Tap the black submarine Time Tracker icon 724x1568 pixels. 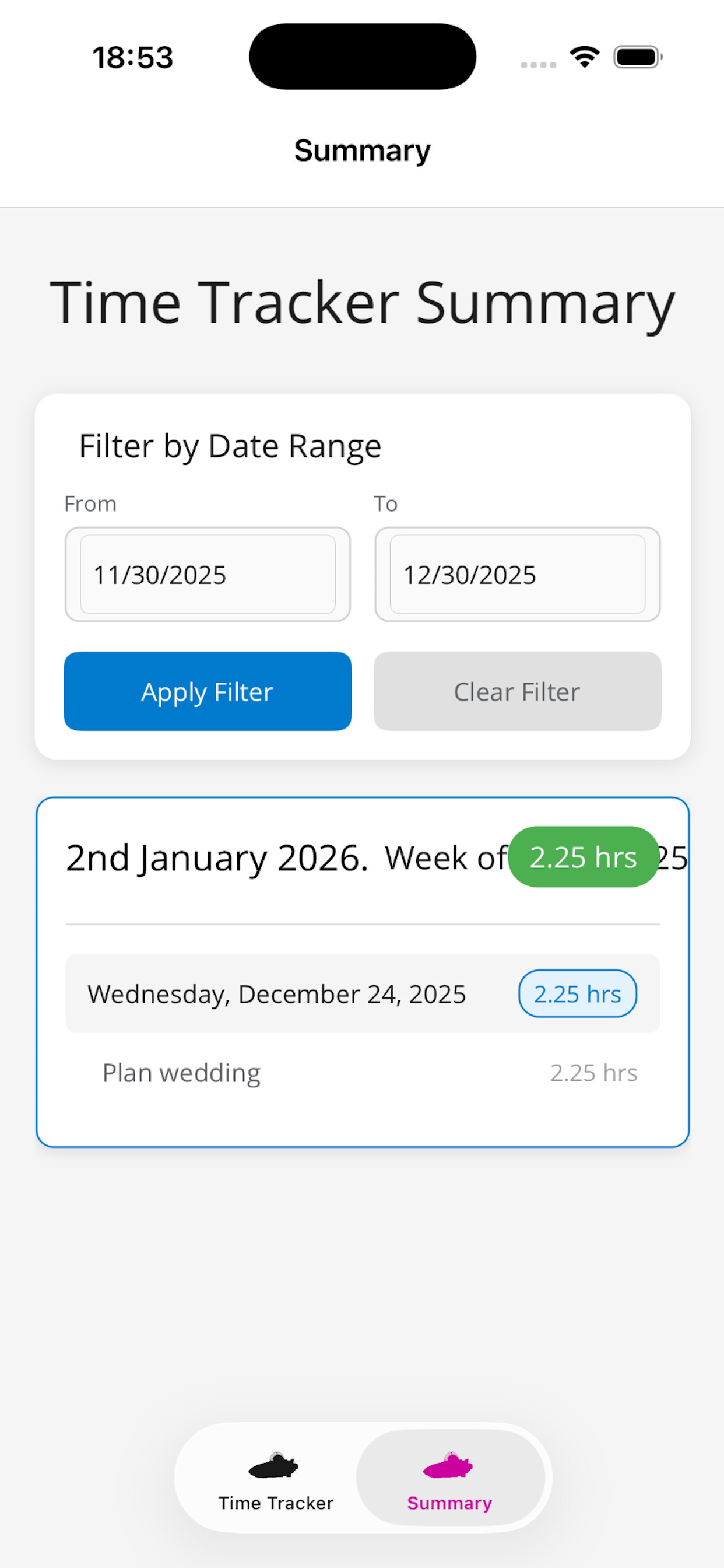coord(274,1465)
